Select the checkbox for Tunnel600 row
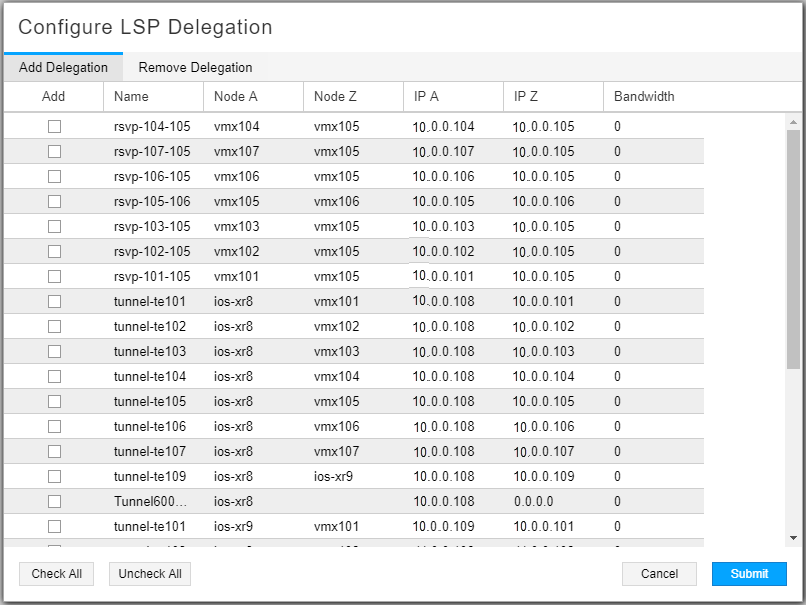Viewport: 806px width, 605px height. [x=54, y=502]
